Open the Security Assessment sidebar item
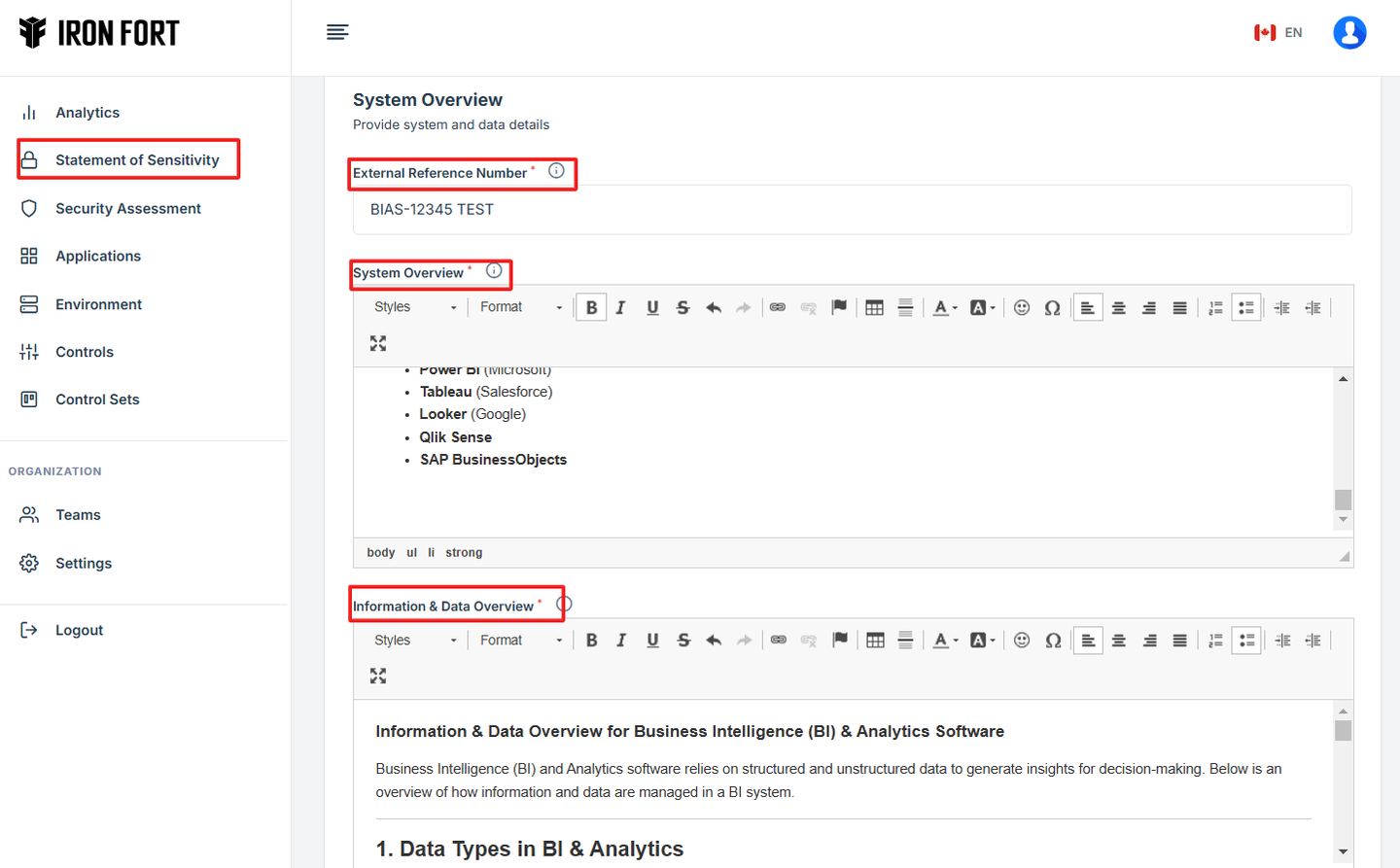 127,208
